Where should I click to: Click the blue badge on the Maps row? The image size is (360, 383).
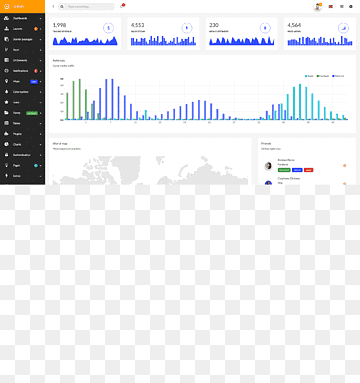34,81
